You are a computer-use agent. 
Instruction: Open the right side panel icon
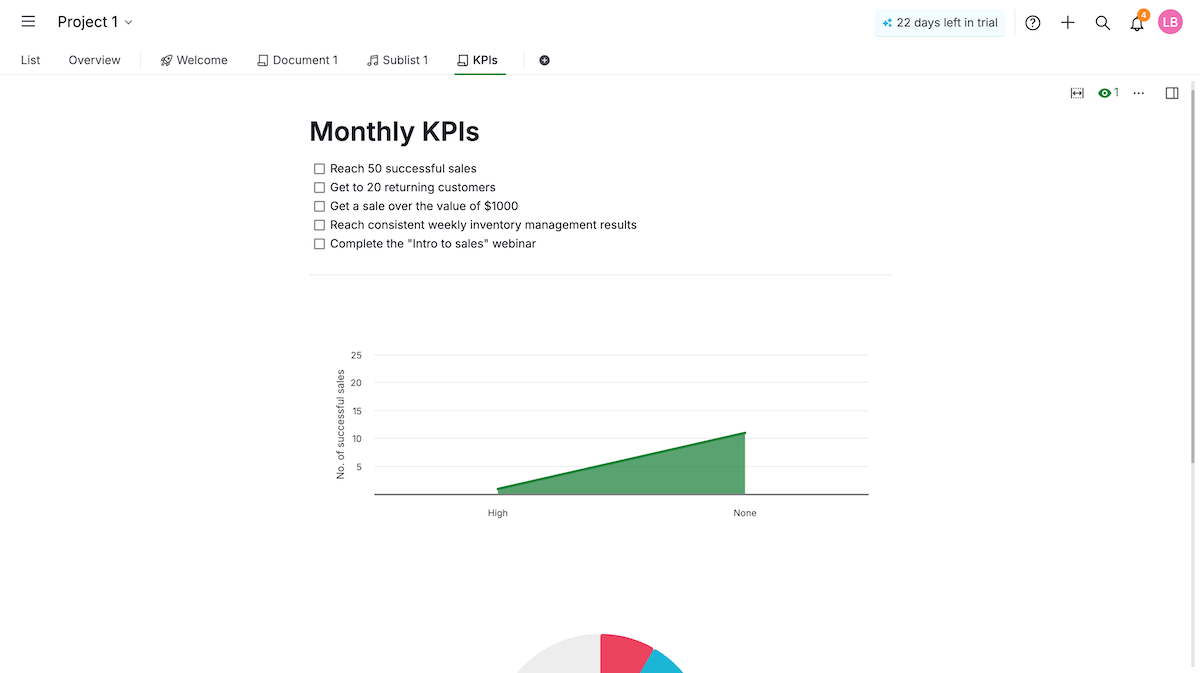click(x=1171, y=92)
